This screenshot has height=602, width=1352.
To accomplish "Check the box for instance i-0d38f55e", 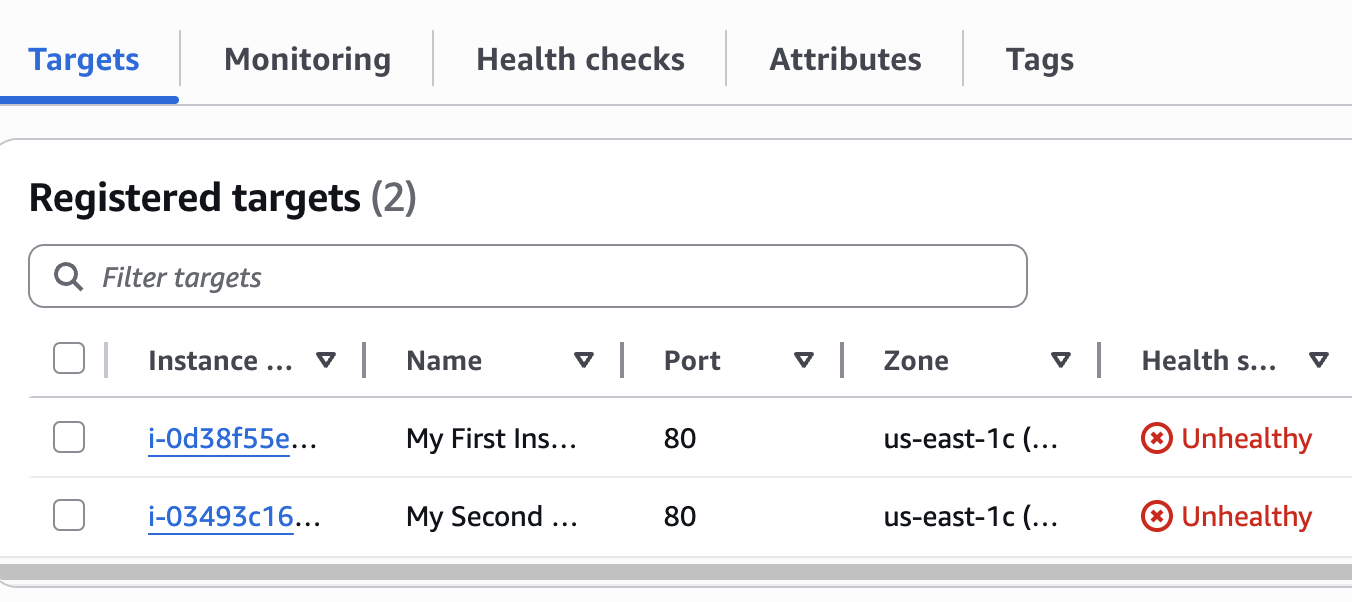I will coord(69,437).
